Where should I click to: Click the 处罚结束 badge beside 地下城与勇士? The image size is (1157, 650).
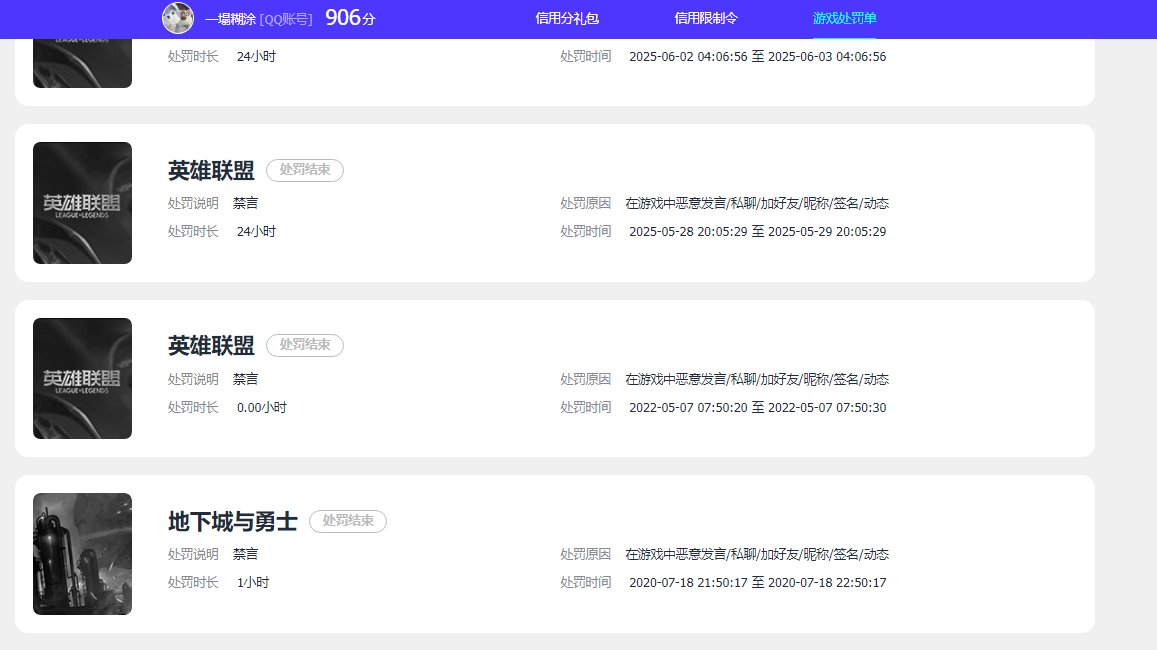348,521
